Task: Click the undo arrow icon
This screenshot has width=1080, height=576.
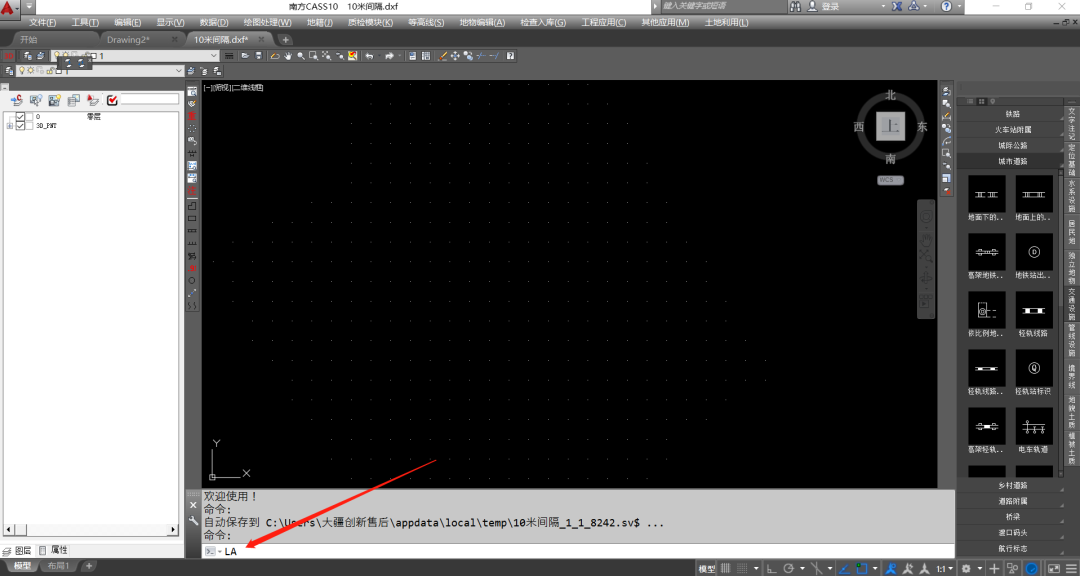Action: (x=370, y=56)
